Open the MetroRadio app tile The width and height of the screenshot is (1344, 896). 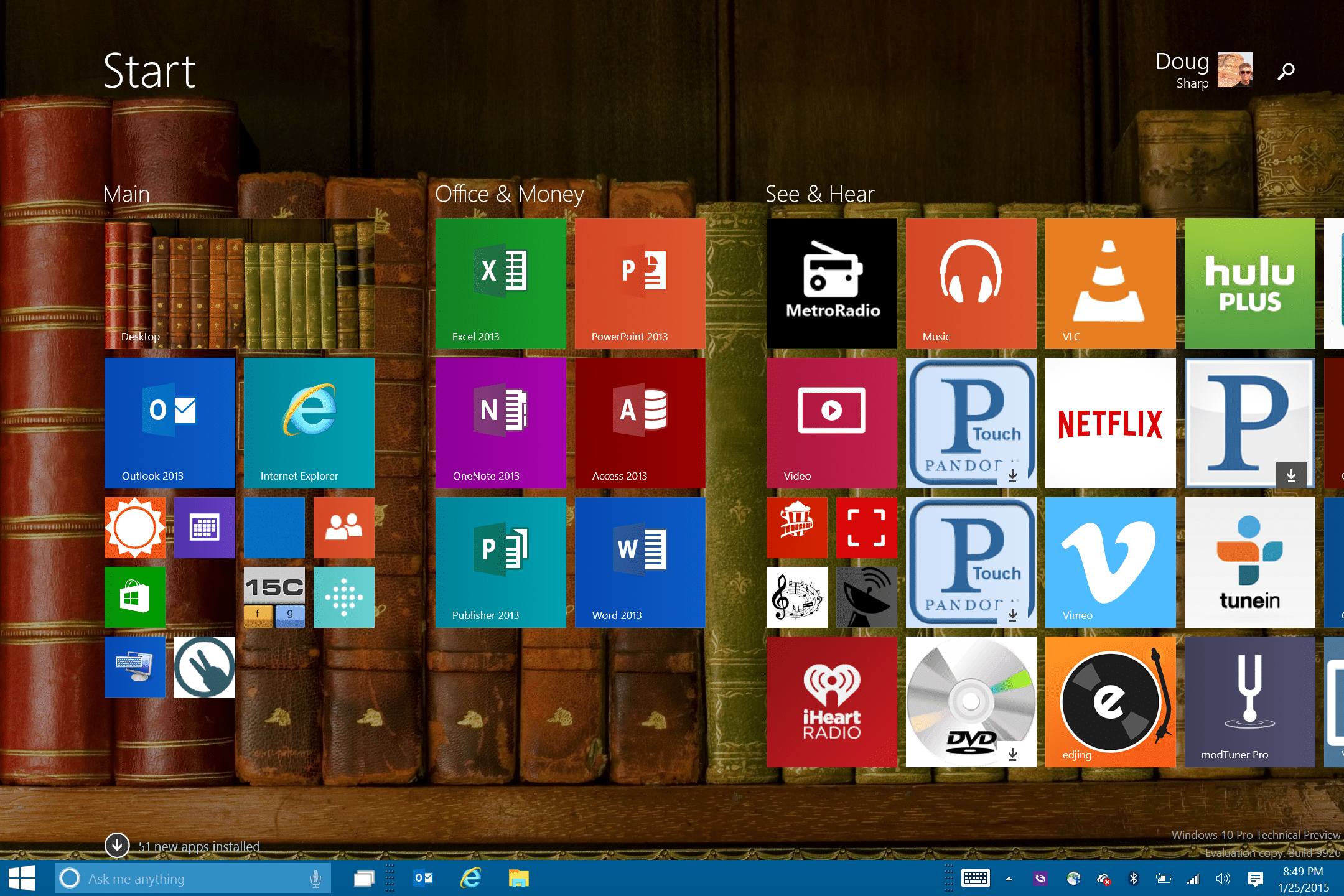click(x=832, y=284)
